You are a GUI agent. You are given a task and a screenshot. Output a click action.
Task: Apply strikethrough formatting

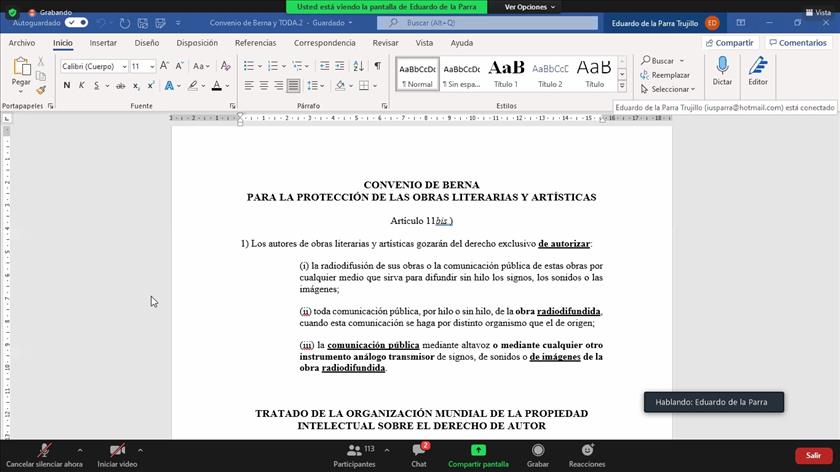tap(121, 86)
